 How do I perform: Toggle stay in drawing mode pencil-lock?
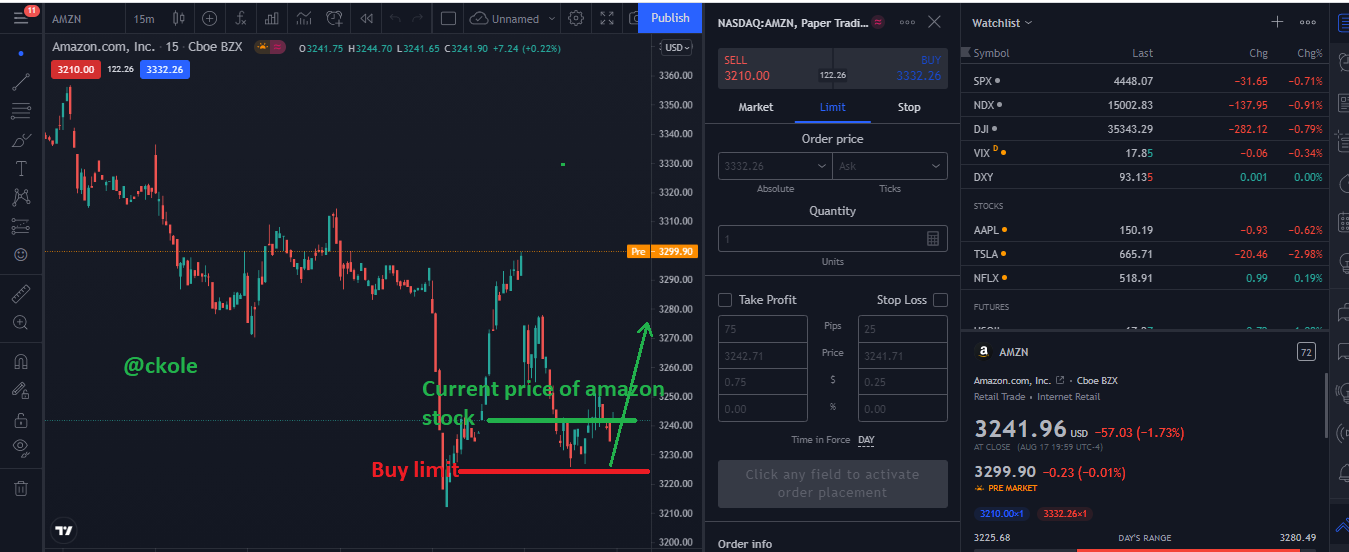click(x=21, y=391)
